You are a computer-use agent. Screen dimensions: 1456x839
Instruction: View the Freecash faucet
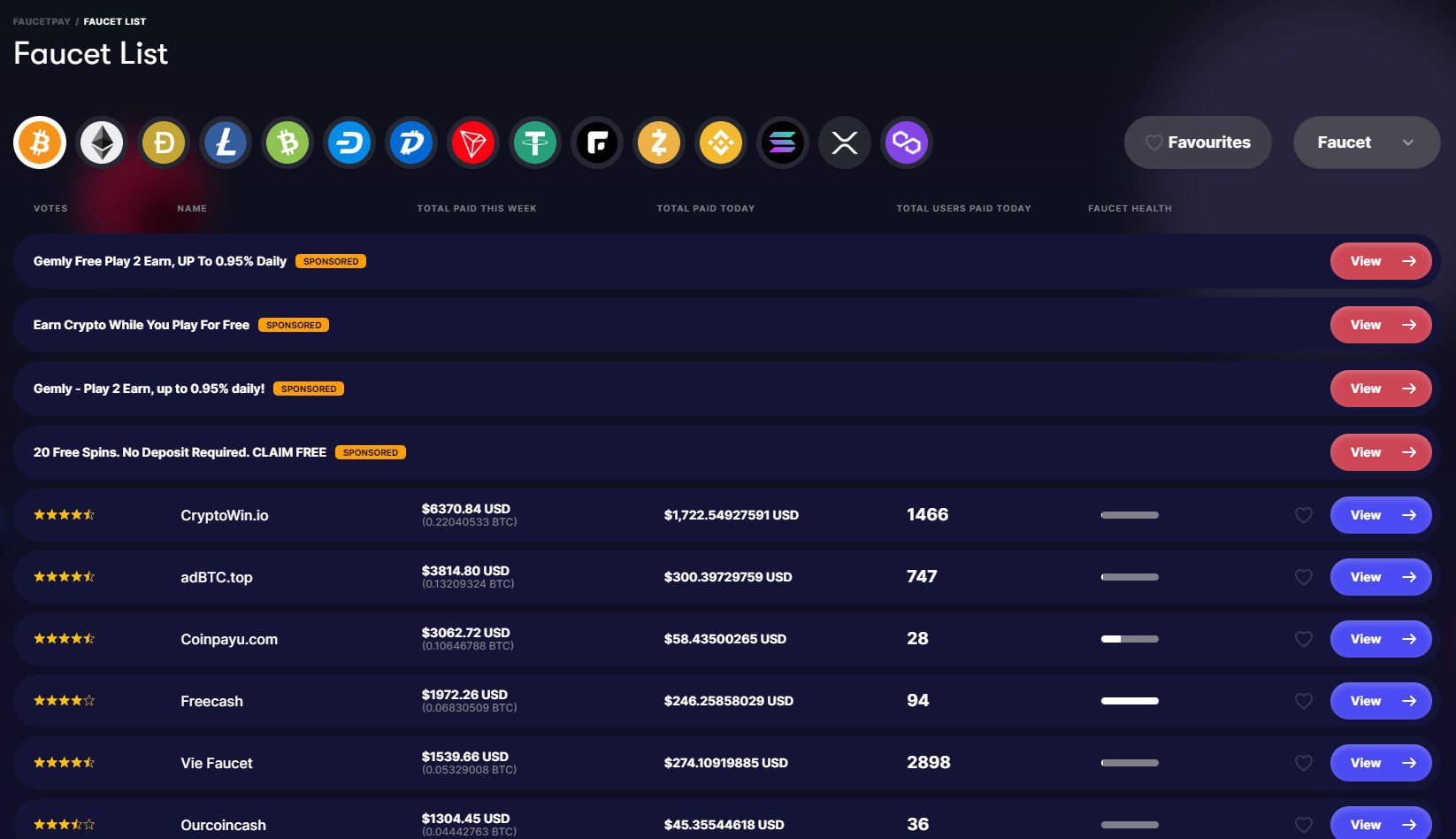click(1381, 701)
